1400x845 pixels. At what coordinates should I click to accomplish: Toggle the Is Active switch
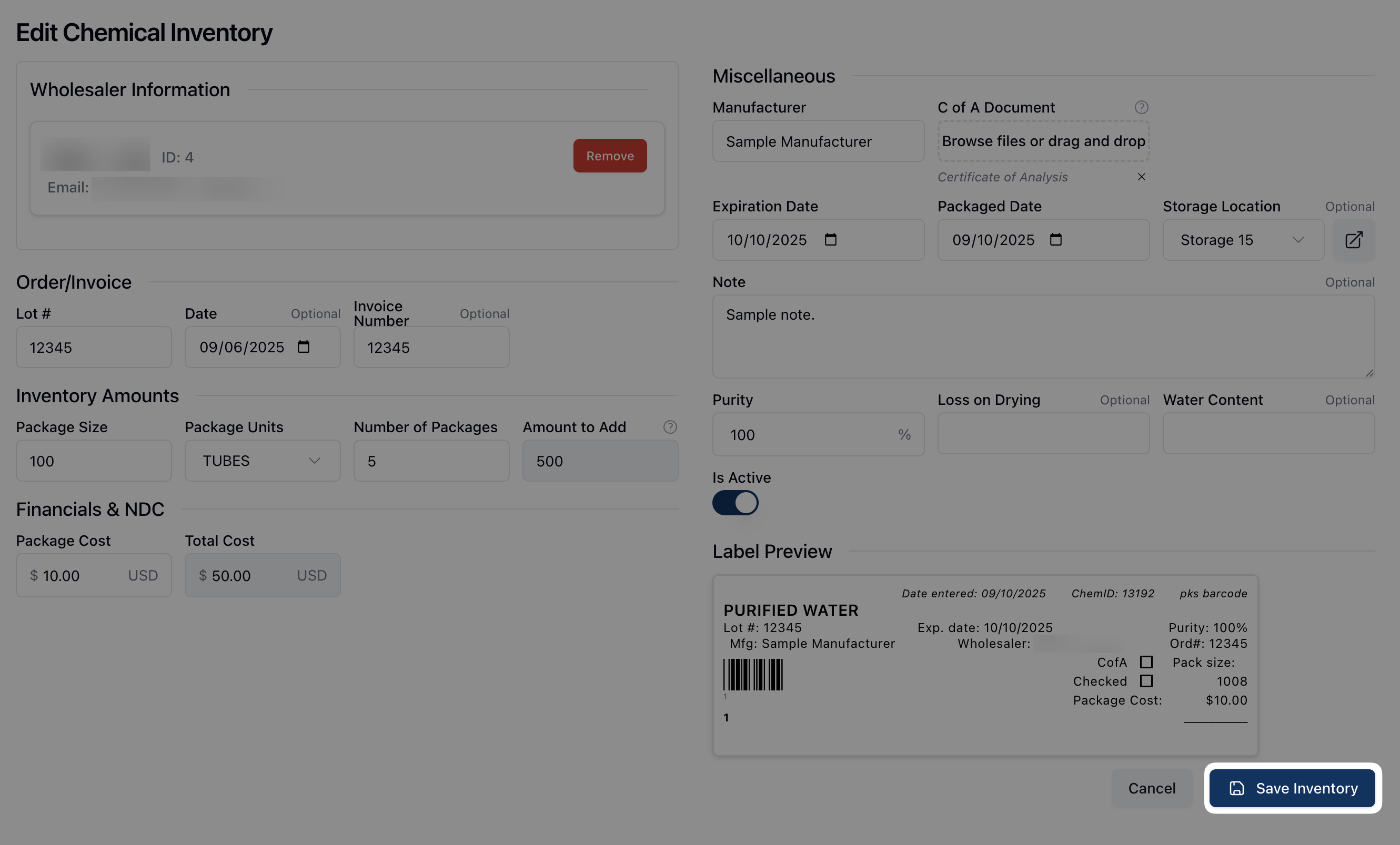(735, 503)
